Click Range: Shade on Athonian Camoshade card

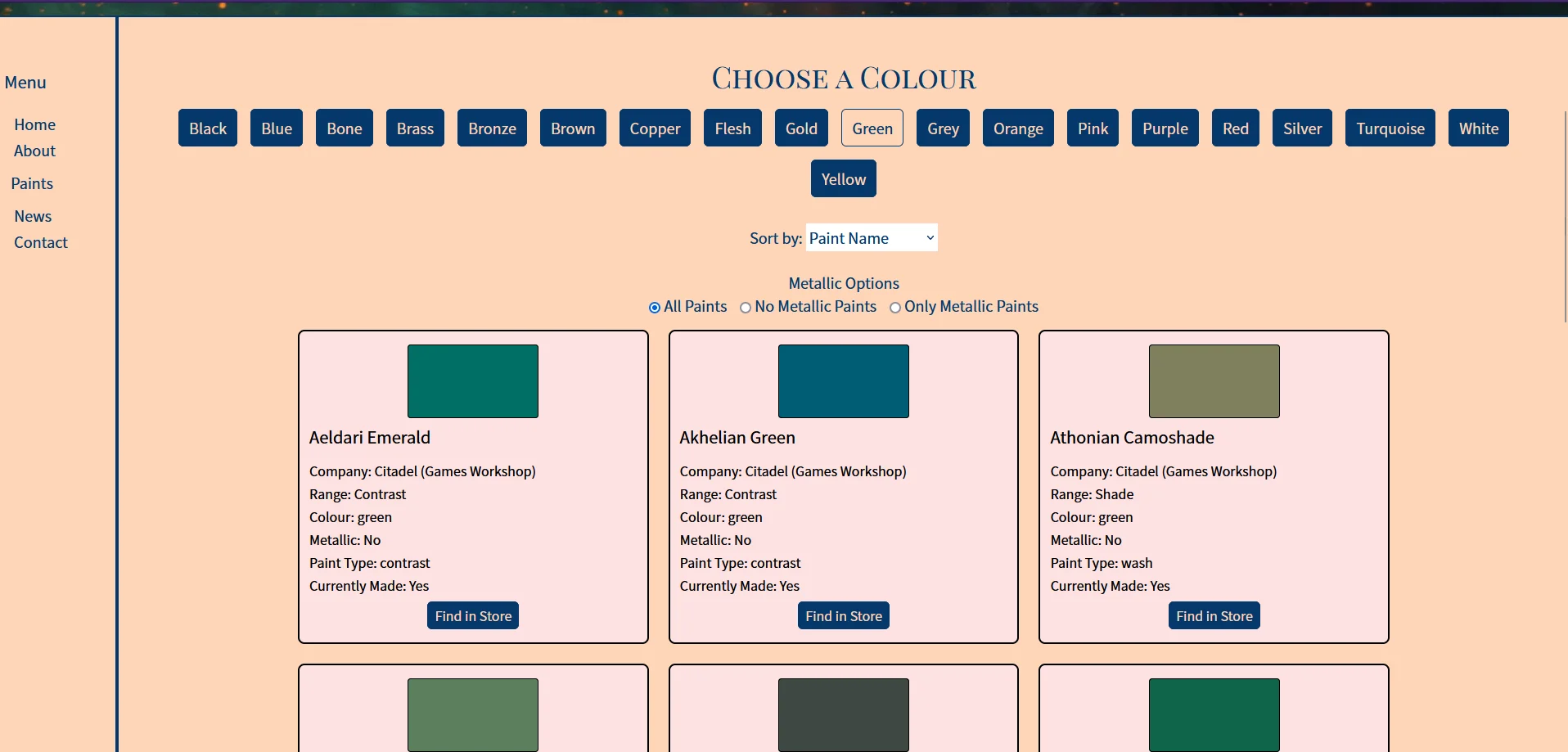(x=1092, y=494)
